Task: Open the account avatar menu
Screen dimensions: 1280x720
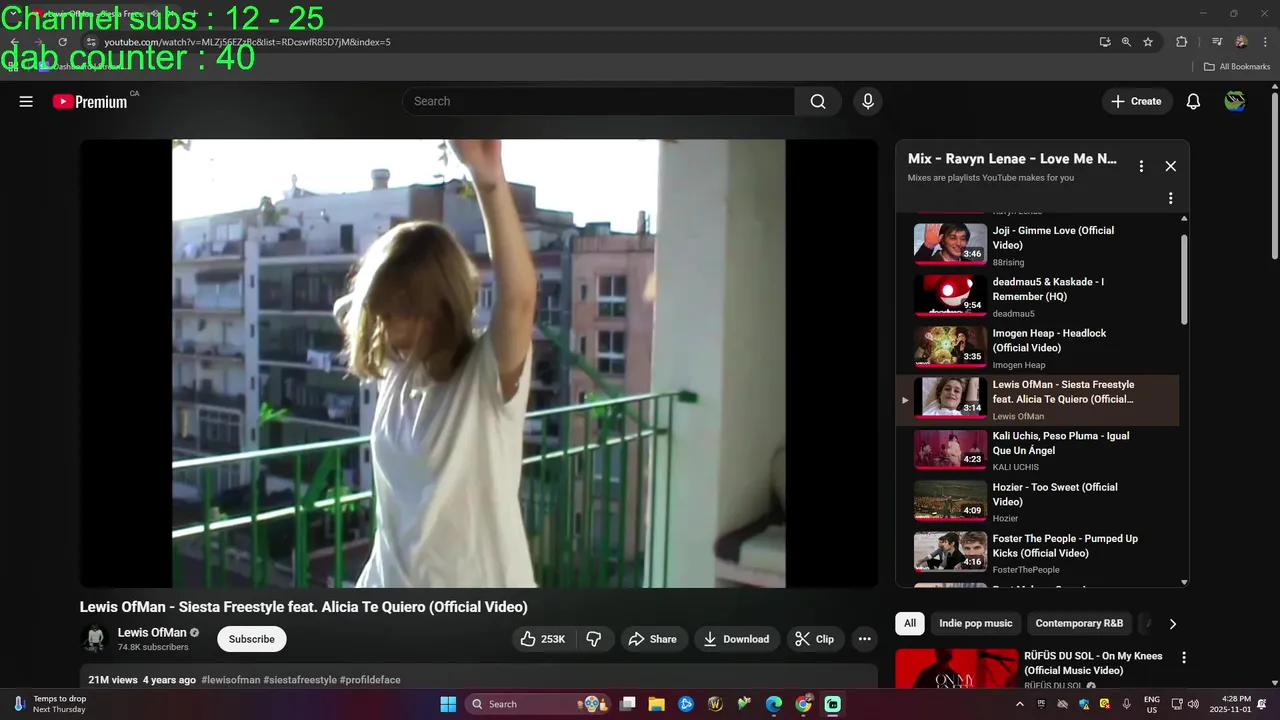Action: 1235,101
